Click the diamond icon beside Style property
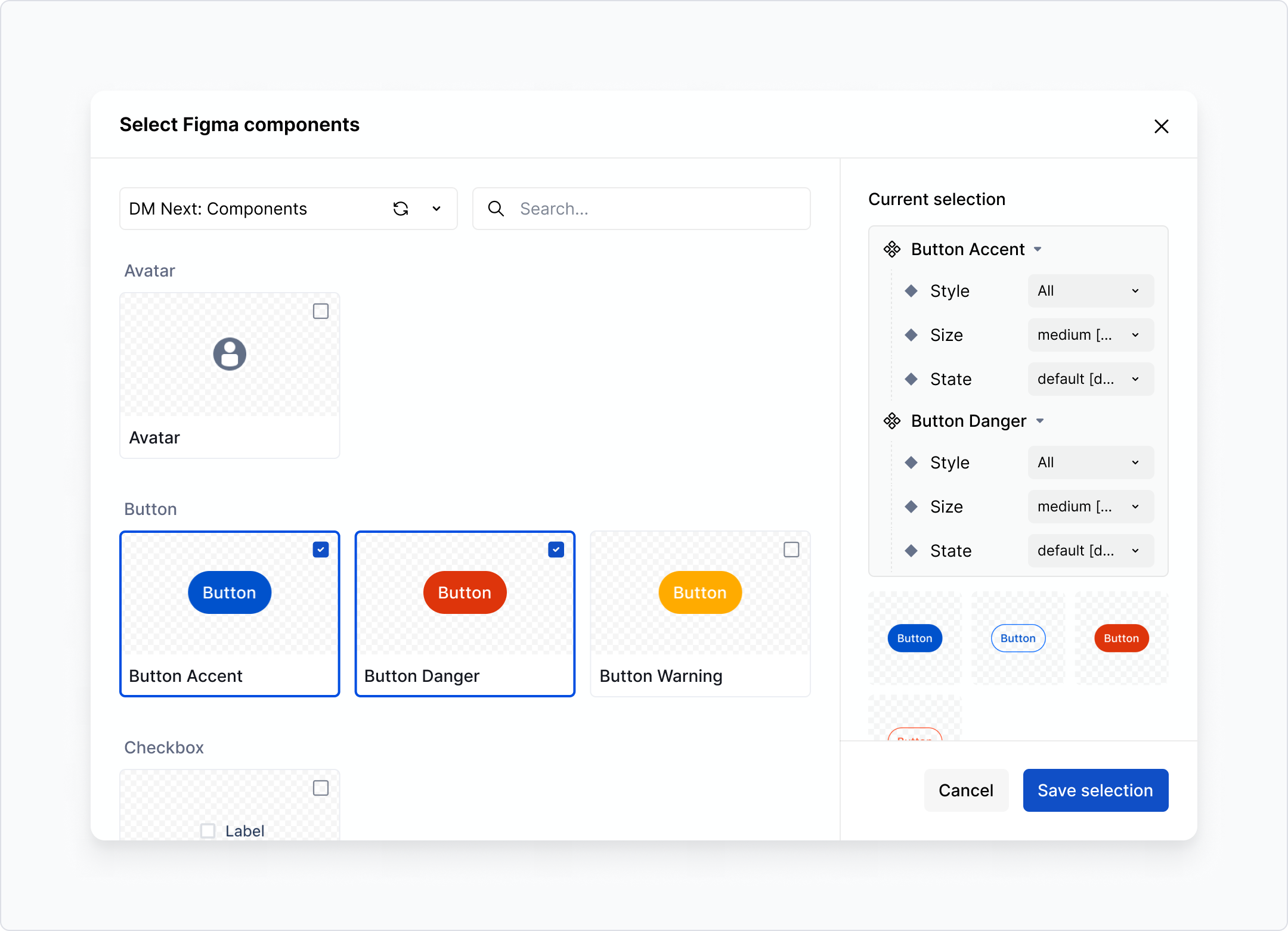Image resolution: width=1288 pixels, height=931 pixels. point(911,291)
